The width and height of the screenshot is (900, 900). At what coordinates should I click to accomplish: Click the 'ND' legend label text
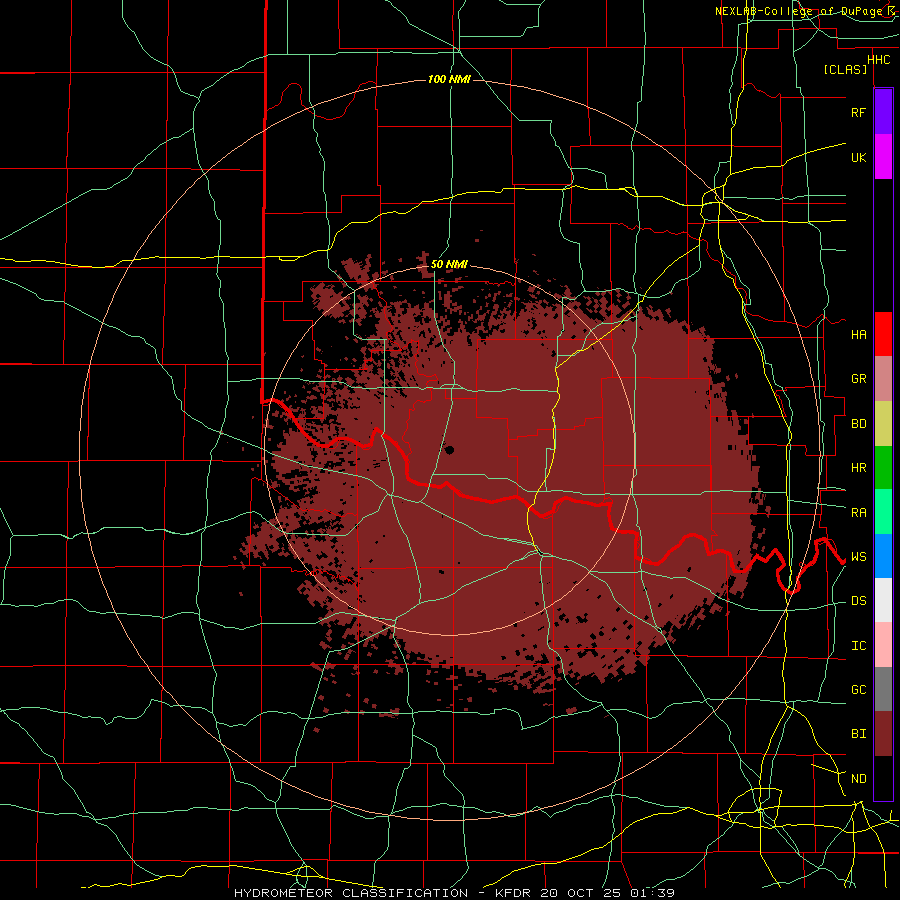point(858,779)
